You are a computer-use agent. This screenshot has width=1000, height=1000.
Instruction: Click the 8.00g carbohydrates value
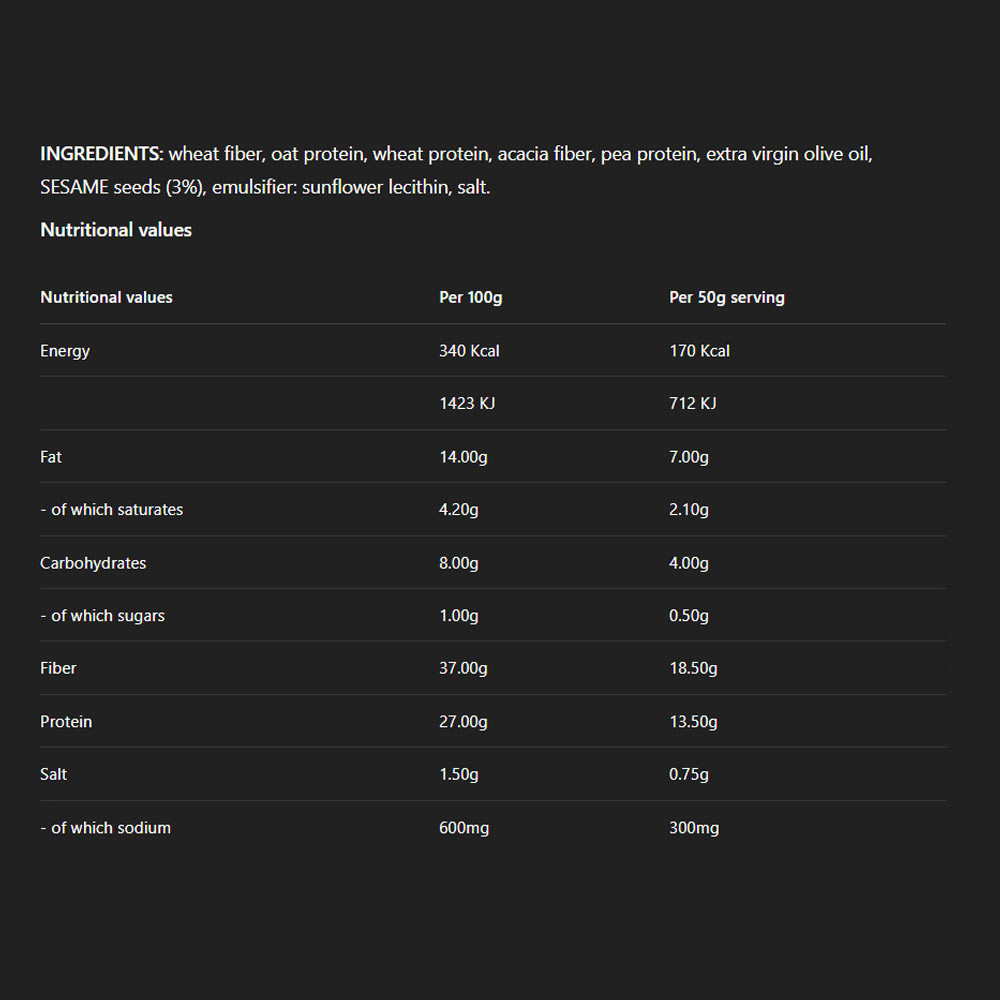[459, 563]
